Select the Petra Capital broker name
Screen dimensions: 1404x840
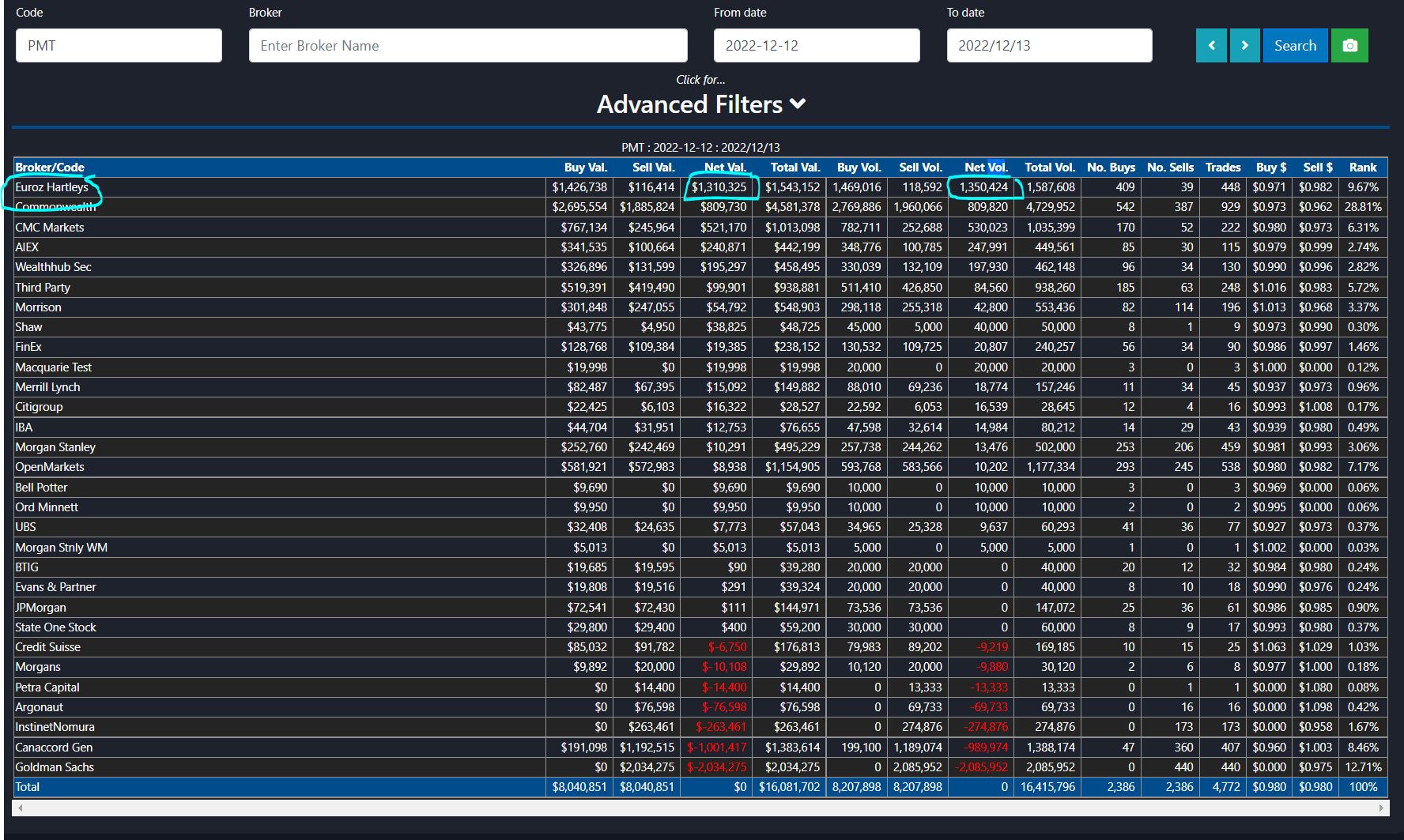[47, 687]
